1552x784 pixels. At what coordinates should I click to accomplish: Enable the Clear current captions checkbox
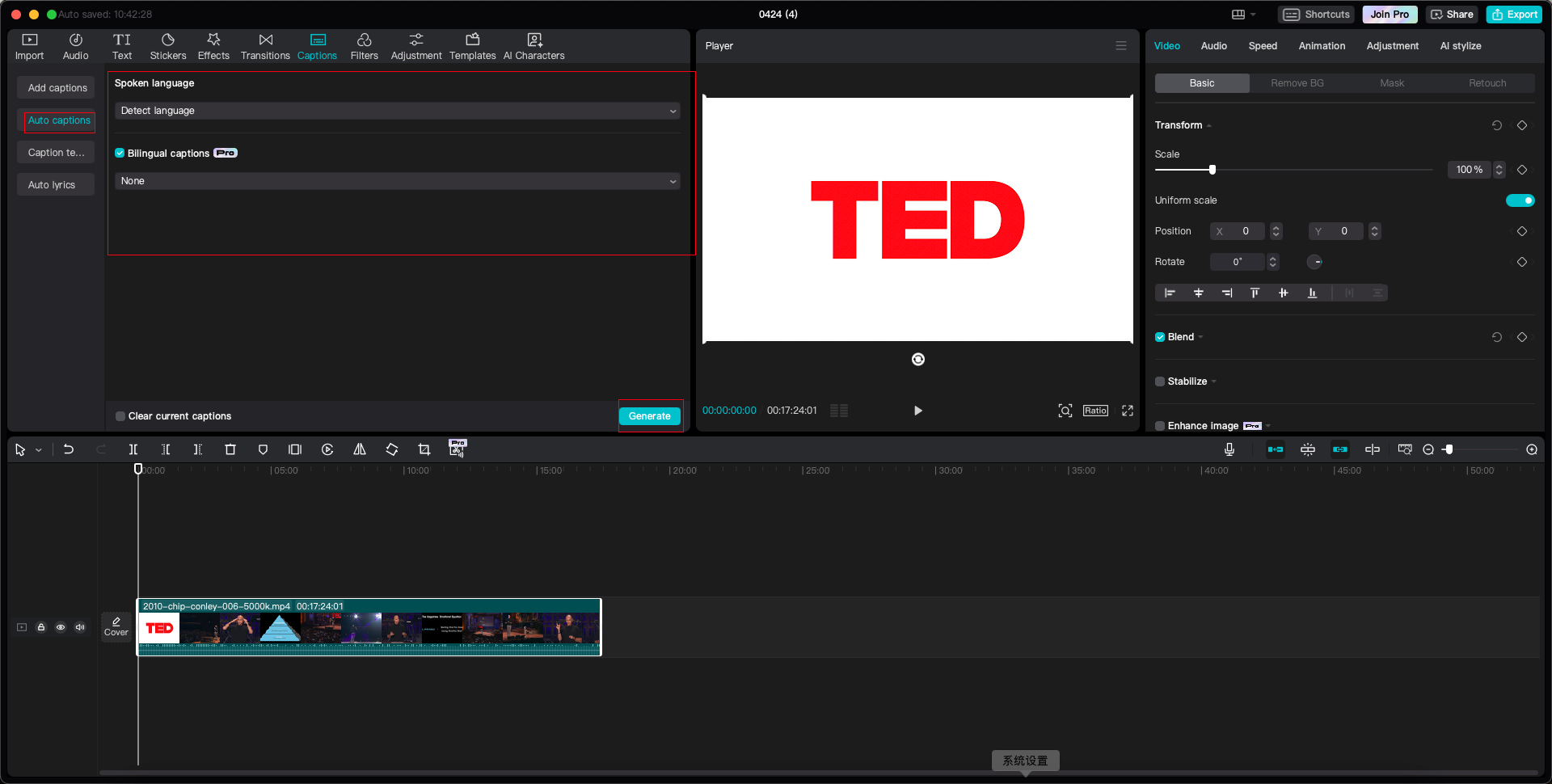point(120,415)
